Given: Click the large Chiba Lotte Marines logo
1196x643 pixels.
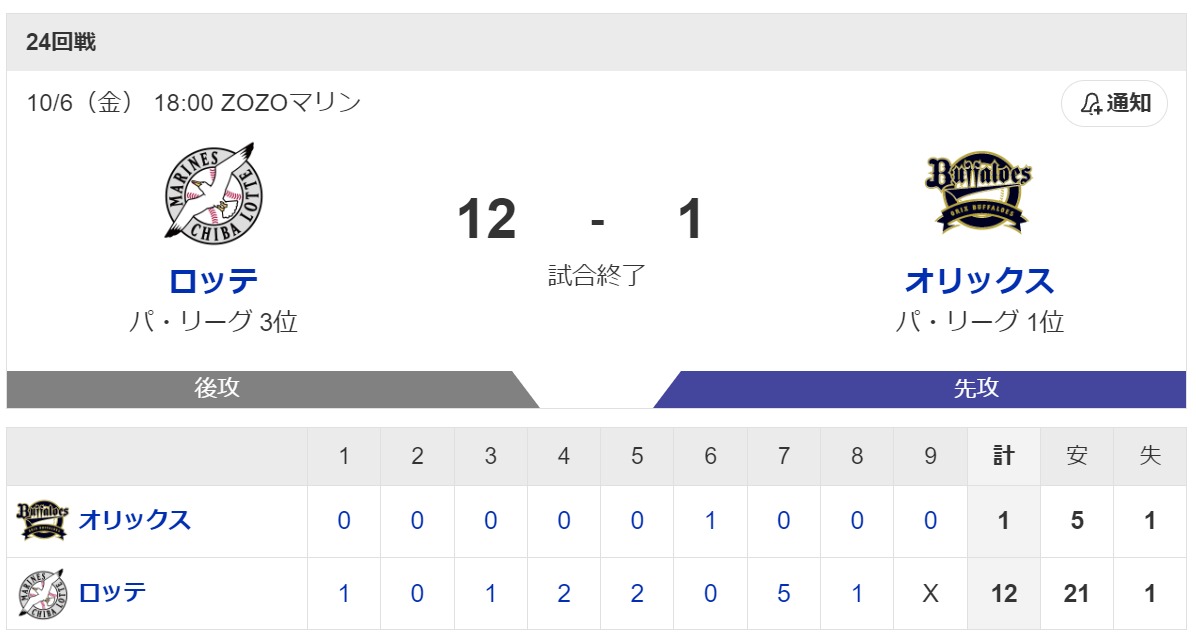Looking at the screenshot, I should click(213, 193).
